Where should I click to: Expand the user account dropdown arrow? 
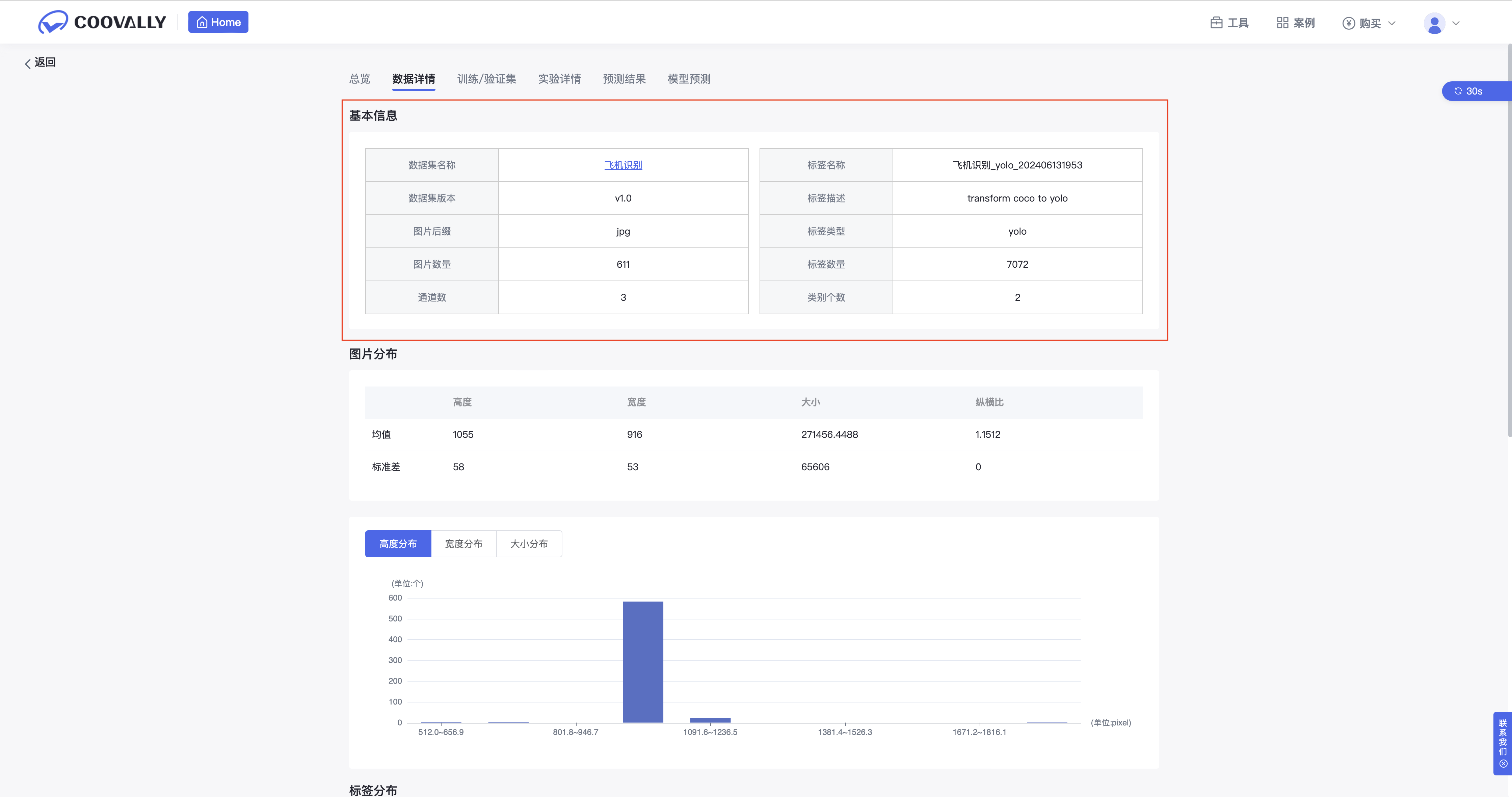click(x=1456, y=24)
